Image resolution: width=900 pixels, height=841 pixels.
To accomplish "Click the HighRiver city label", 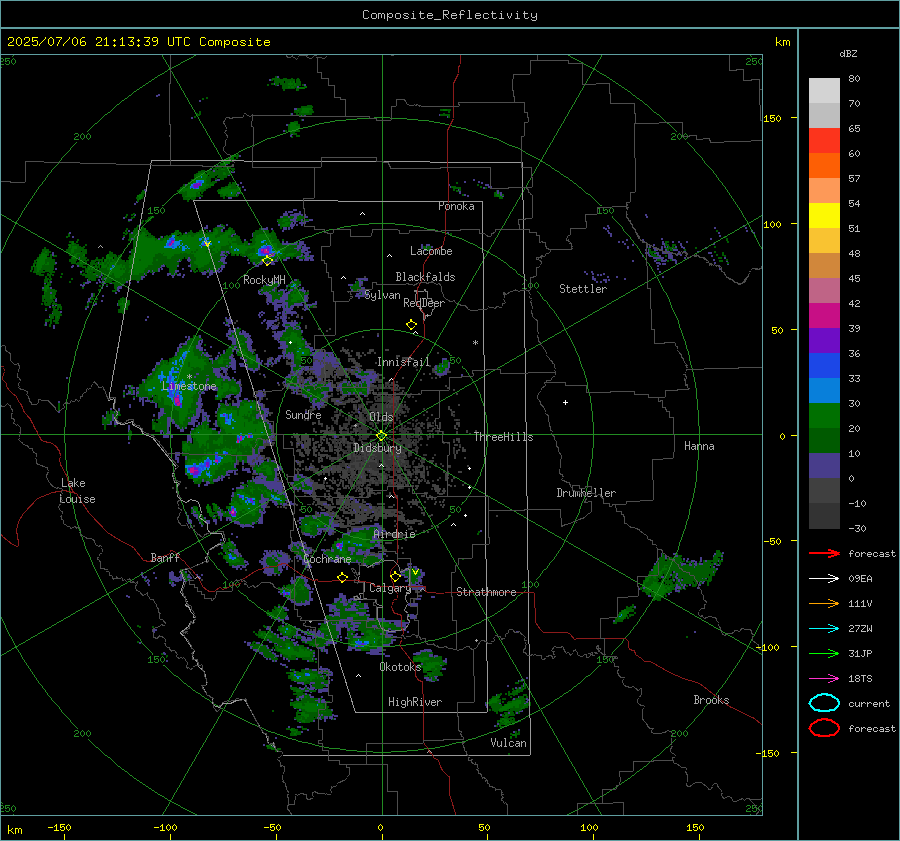I will click(x=415, y=702).
